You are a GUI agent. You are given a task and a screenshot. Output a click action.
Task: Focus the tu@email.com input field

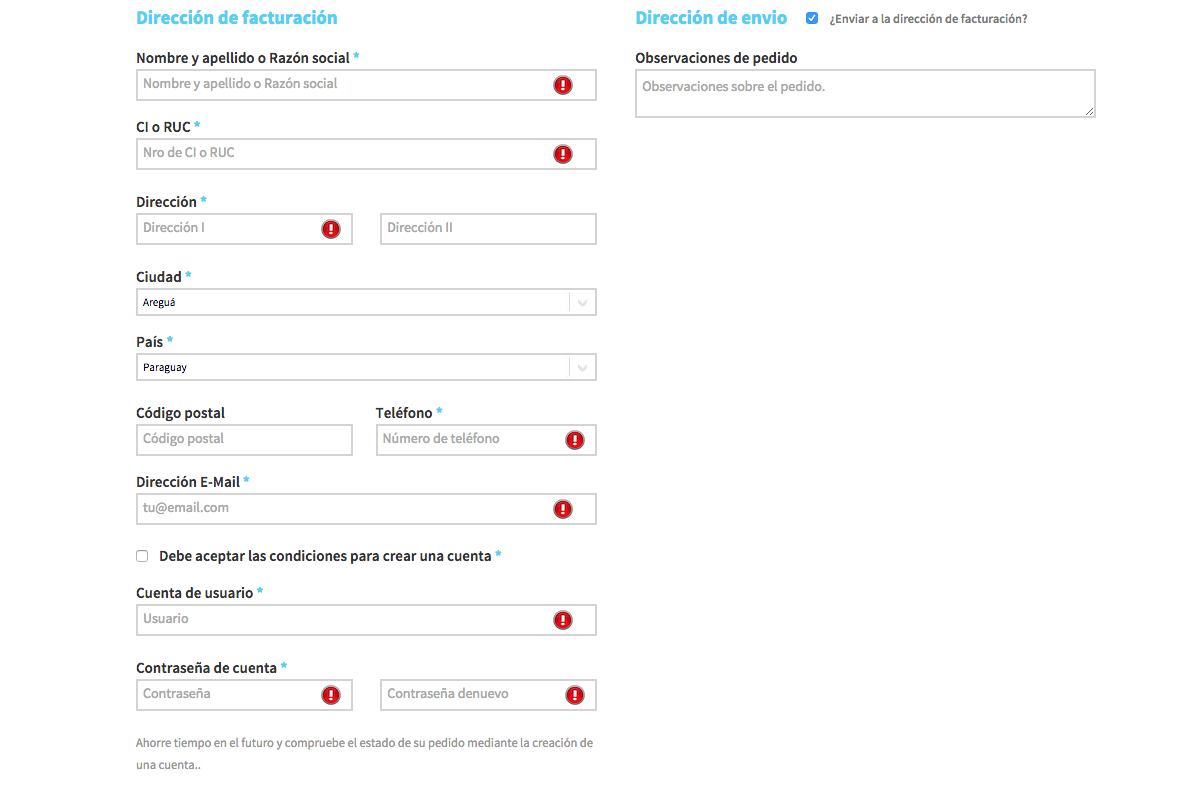click(366, 509)
